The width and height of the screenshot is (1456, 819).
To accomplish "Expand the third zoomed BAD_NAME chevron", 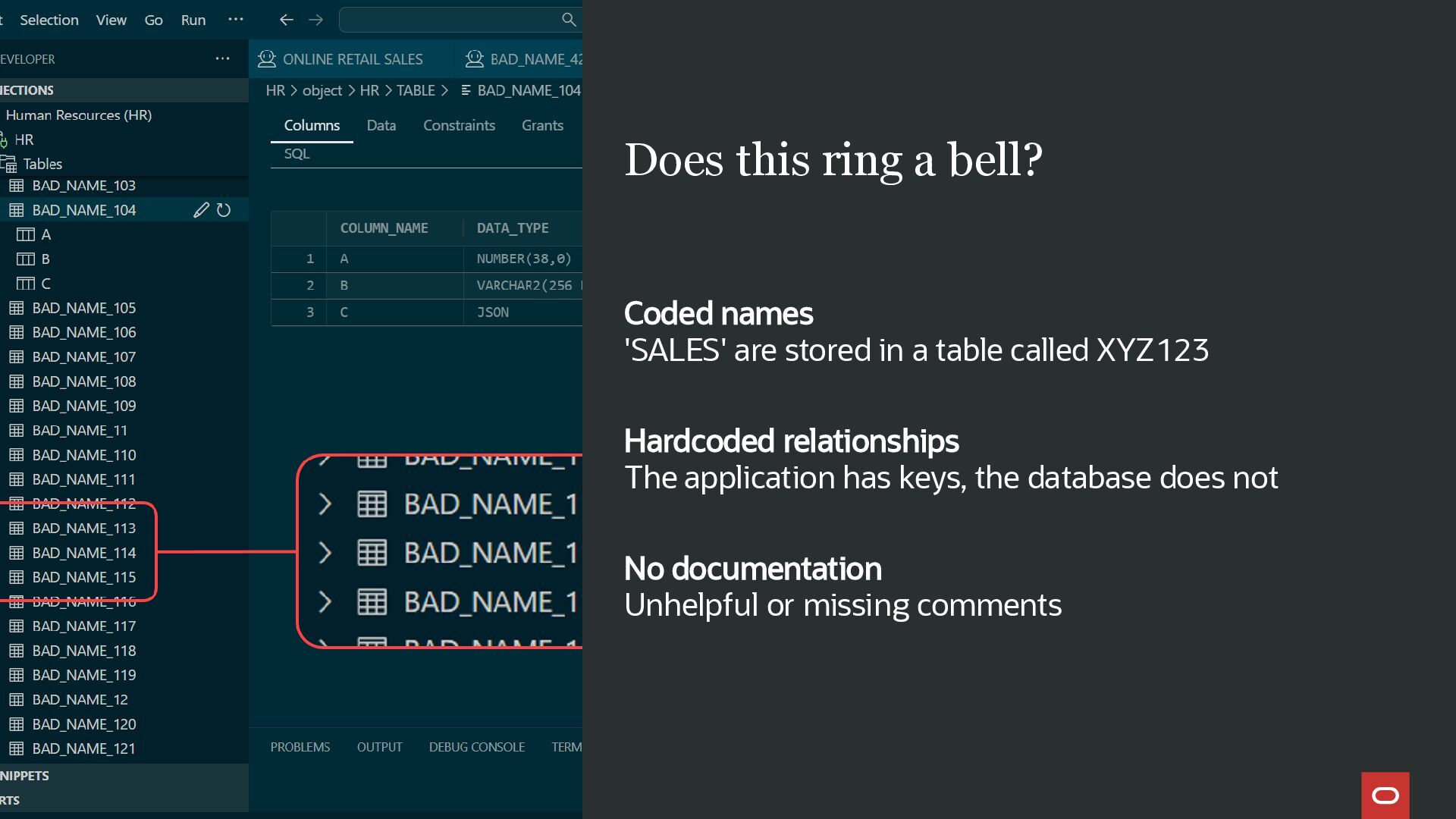I will coord(325,602).
